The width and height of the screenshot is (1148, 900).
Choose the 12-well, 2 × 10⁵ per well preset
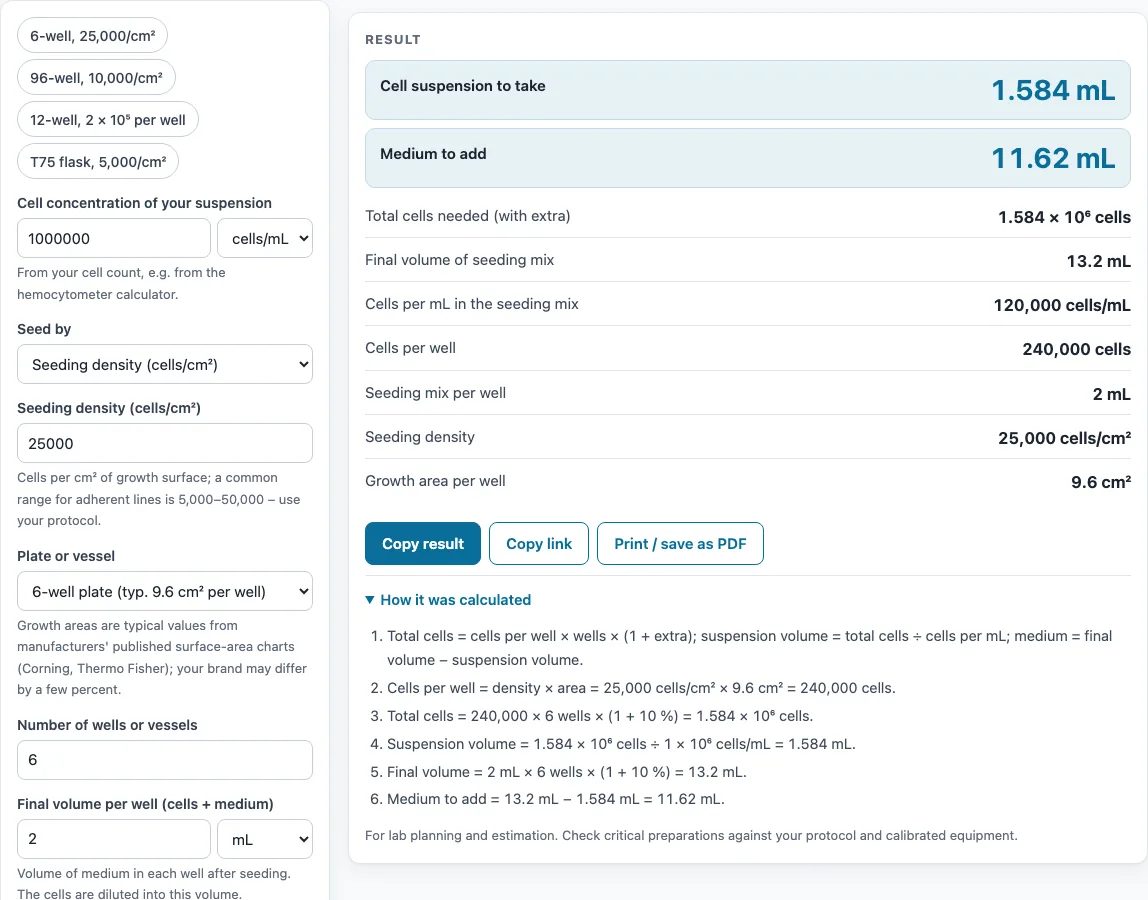(x=108, y=119)
